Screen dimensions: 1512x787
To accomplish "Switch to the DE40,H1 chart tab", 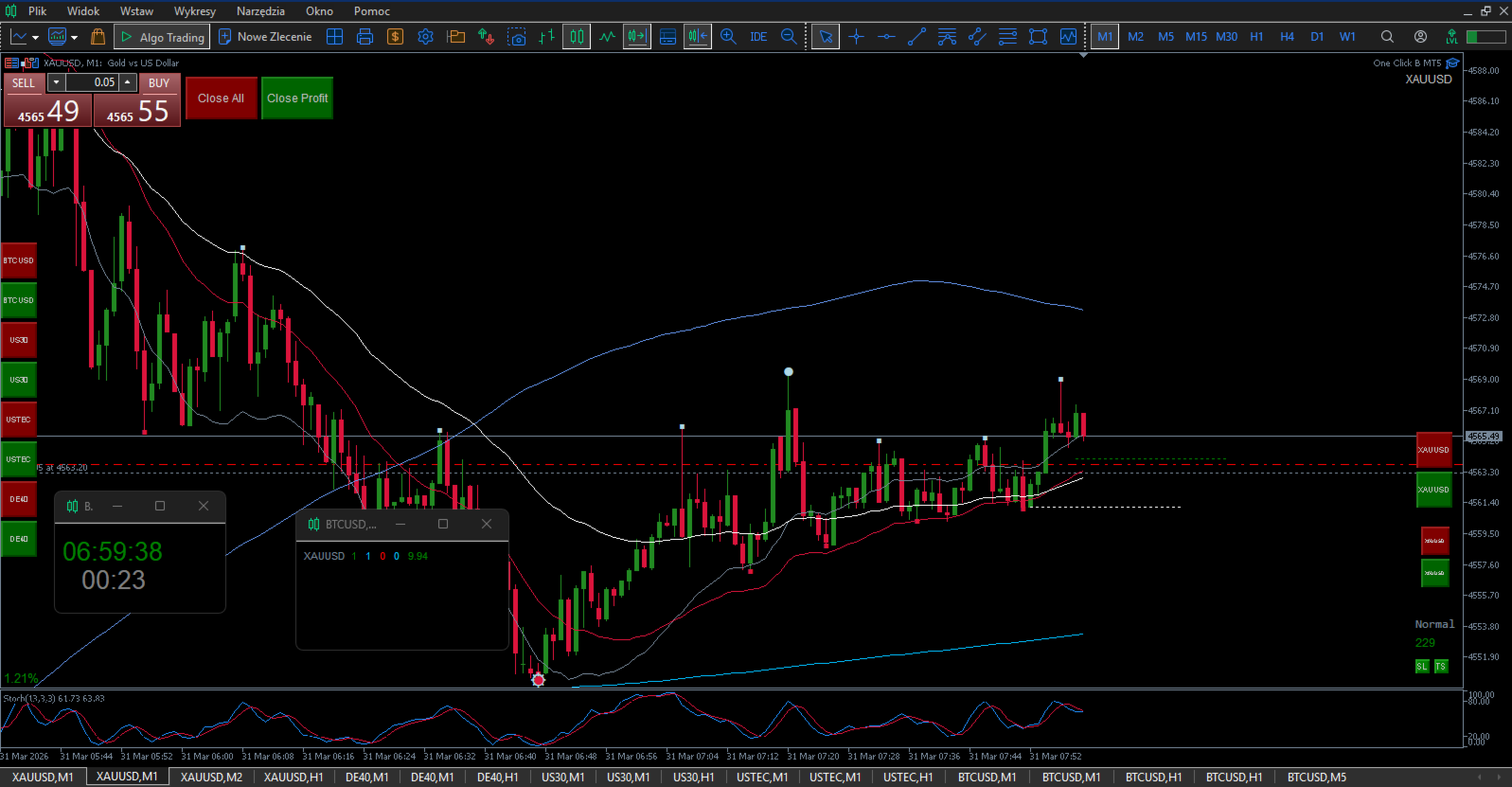I will 497,778.
